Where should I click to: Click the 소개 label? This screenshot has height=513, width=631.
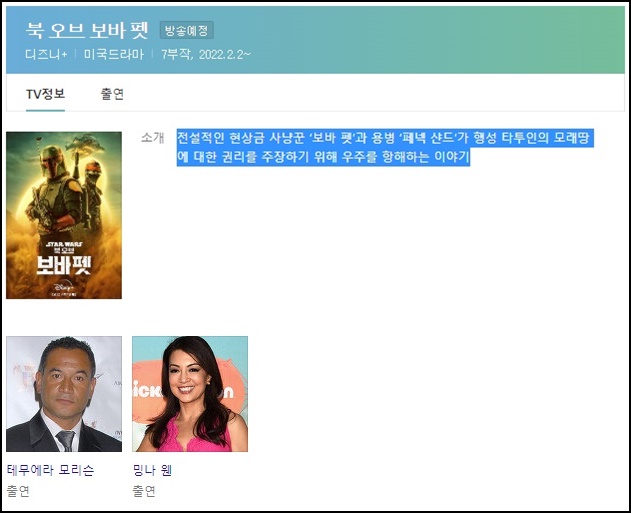coord(153,138)
